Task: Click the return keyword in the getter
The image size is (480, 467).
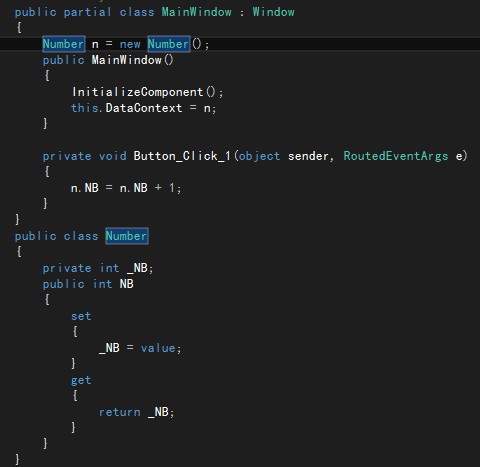Action: [x=120, y=412]
